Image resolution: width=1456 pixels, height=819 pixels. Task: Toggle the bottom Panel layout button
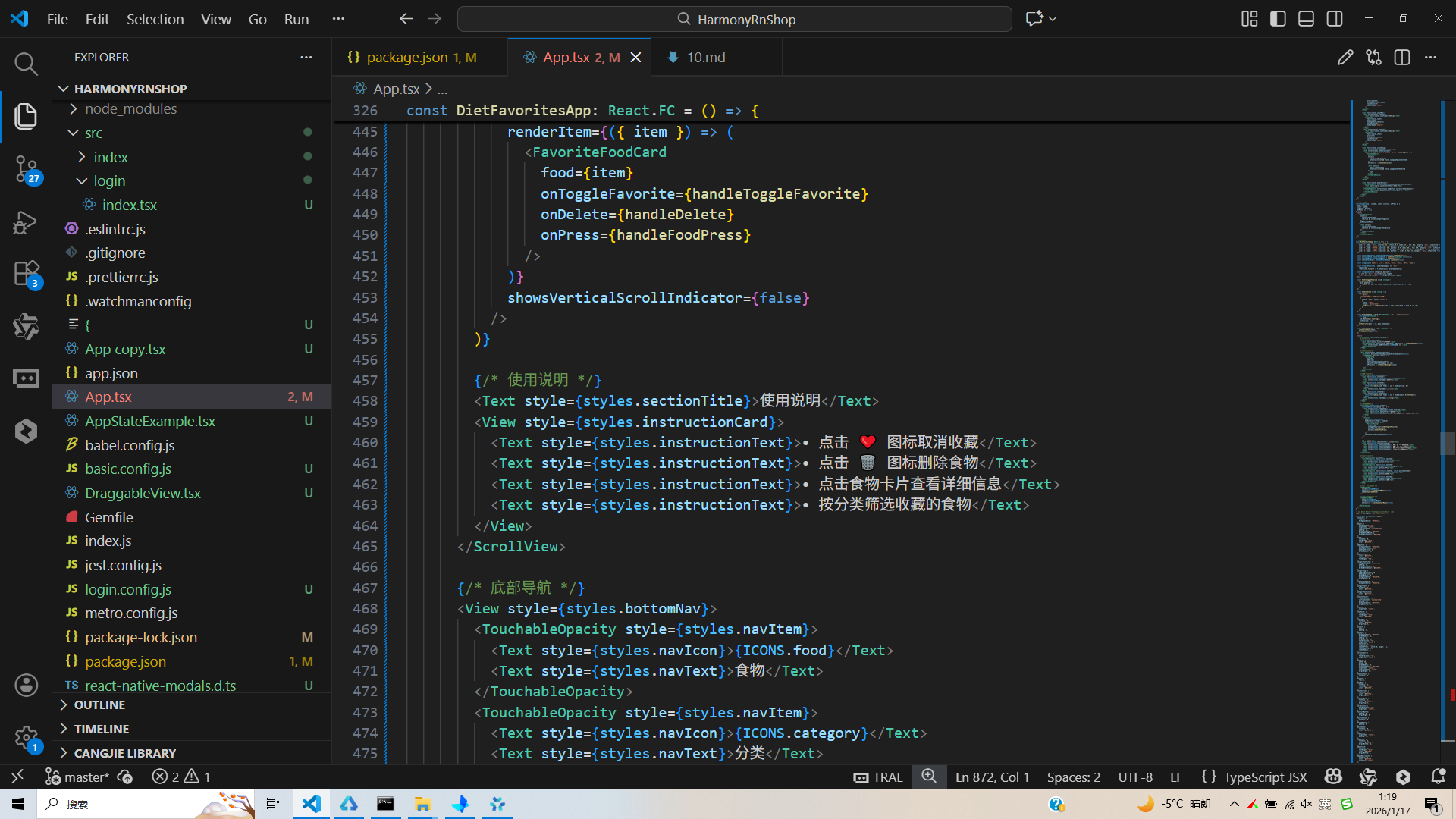pos(1306,19)
